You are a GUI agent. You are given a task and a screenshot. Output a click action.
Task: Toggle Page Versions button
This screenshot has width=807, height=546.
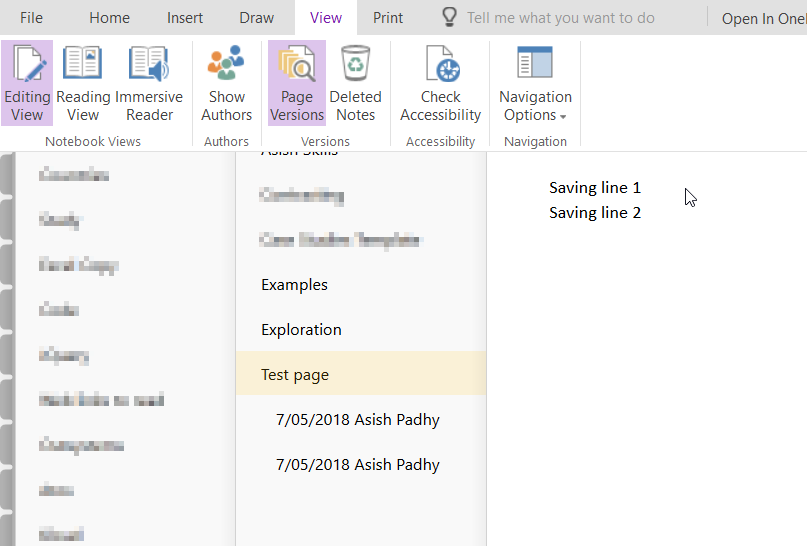pyautogui.click(x=297, y=83)
